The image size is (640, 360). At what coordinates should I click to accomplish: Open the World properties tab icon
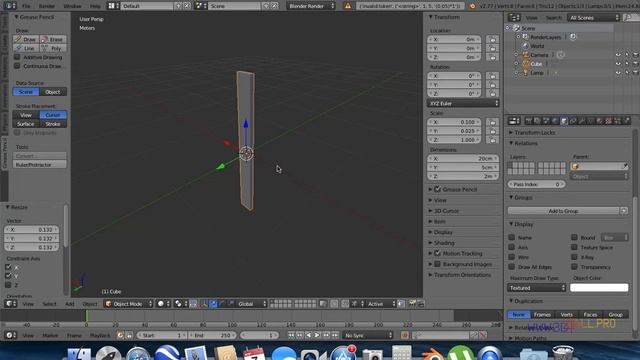tap(555, 121)
